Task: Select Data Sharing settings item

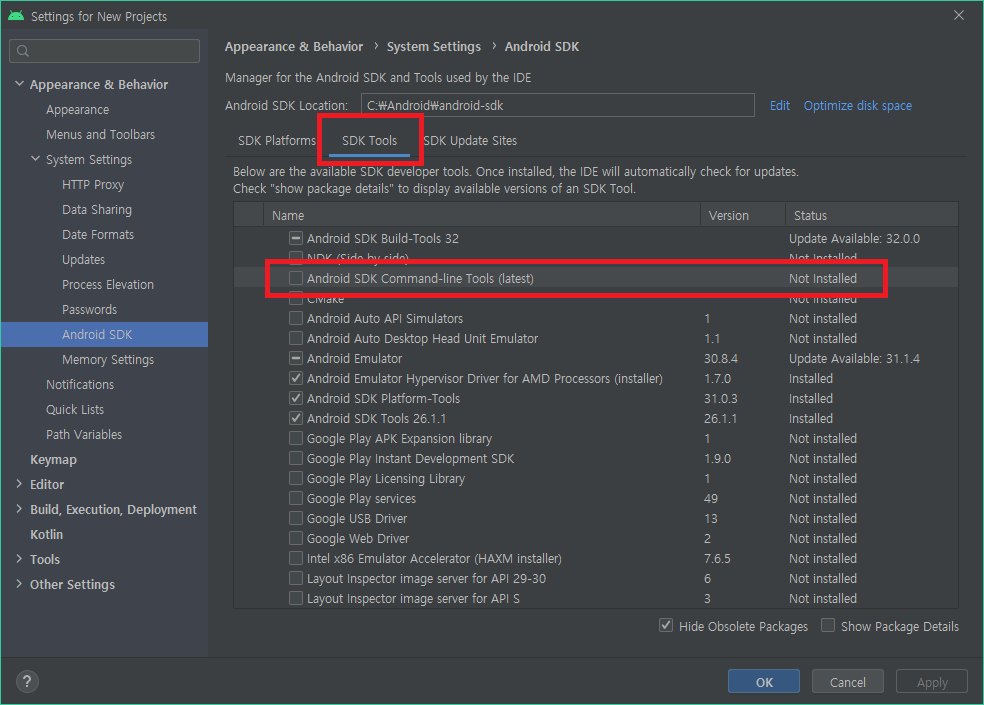Action: click(x=97, y=210)
